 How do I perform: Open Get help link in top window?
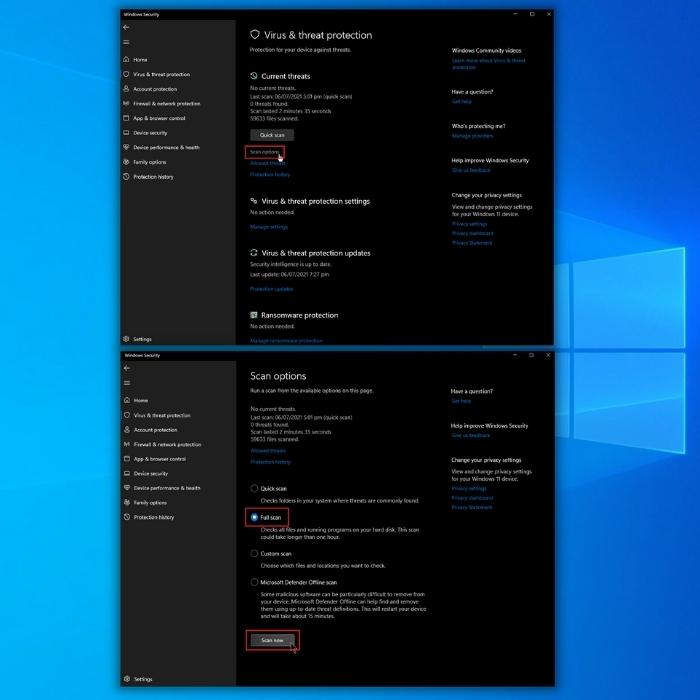(x=462, y=101)
